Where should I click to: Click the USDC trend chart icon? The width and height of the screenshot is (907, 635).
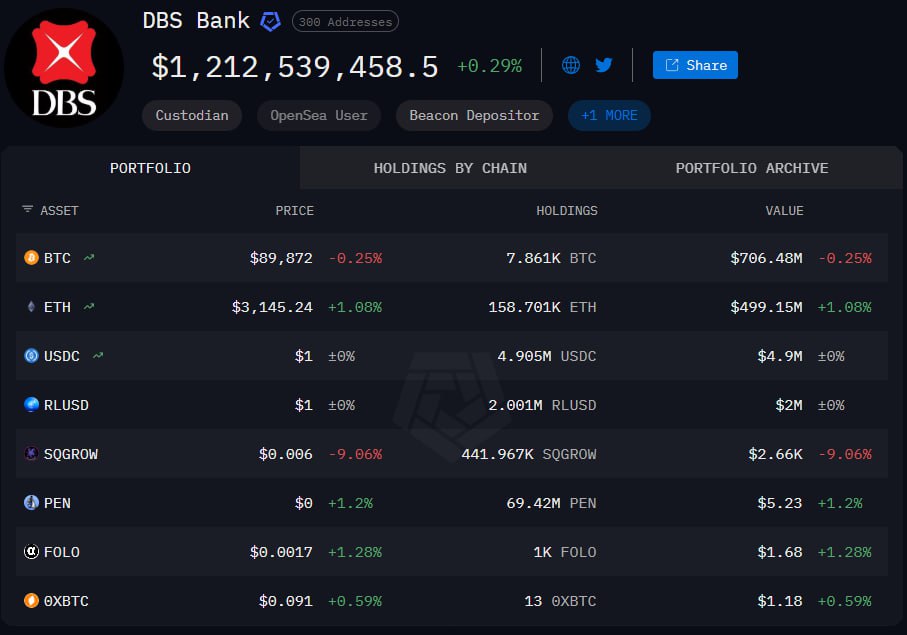pos(99,356)
